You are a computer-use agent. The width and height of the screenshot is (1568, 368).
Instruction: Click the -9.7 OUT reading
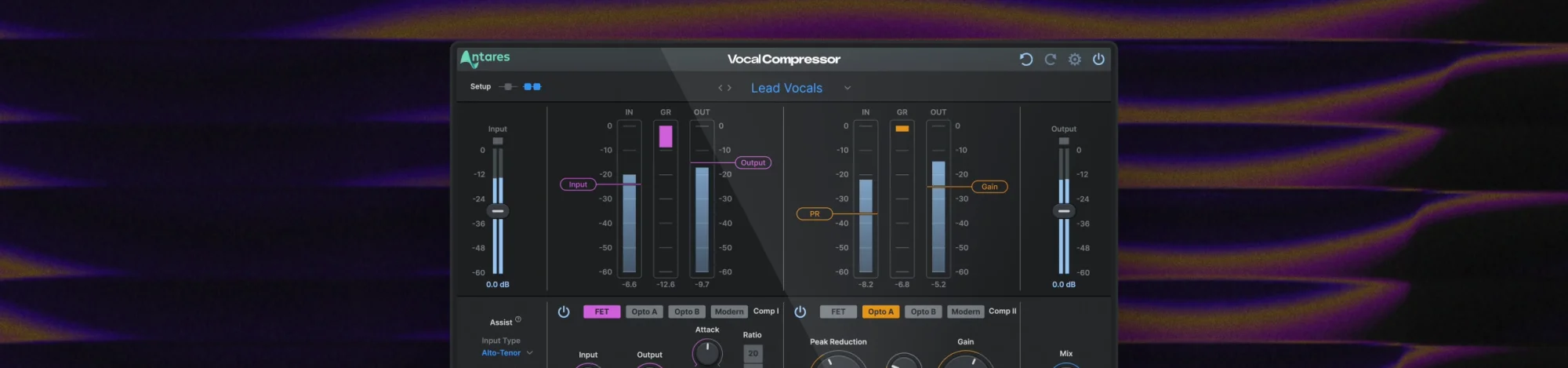point(702,285)
